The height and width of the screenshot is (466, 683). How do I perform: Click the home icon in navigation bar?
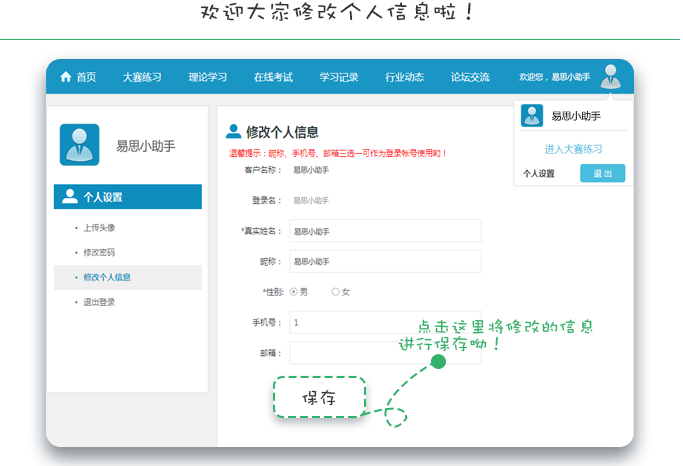66,77
